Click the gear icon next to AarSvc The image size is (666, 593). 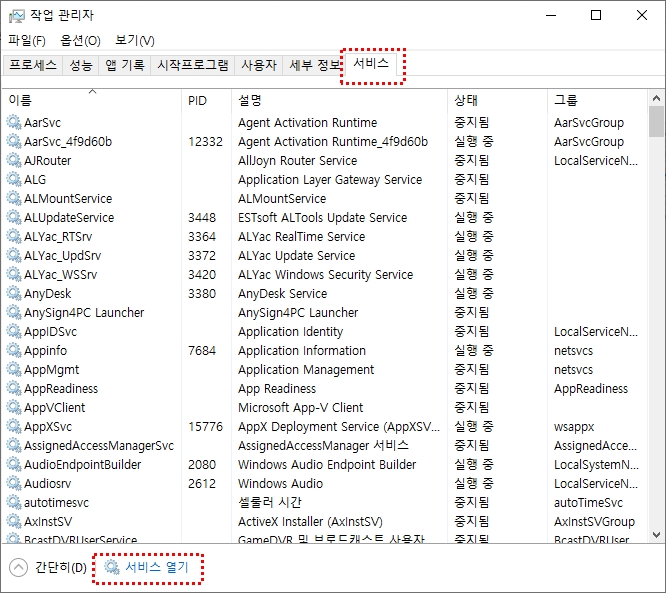(14, 122)
